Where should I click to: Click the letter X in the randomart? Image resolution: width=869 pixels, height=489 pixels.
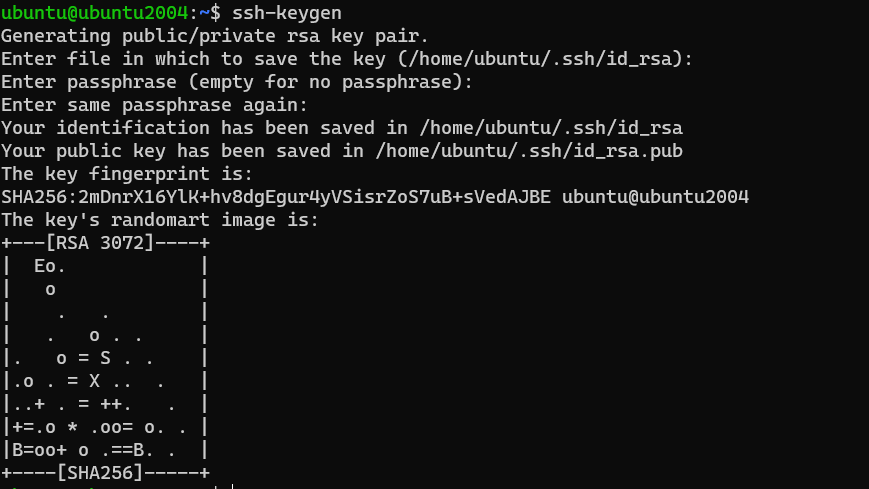coord(94,381)
